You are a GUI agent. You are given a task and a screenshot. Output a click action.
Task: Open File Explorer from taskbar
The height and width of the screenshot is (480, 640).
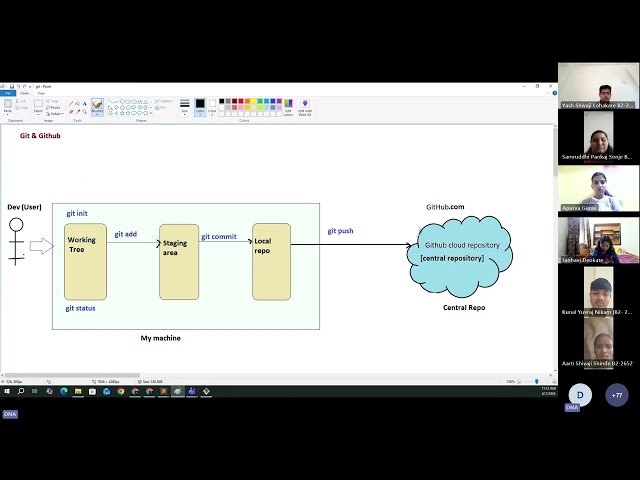78,391
